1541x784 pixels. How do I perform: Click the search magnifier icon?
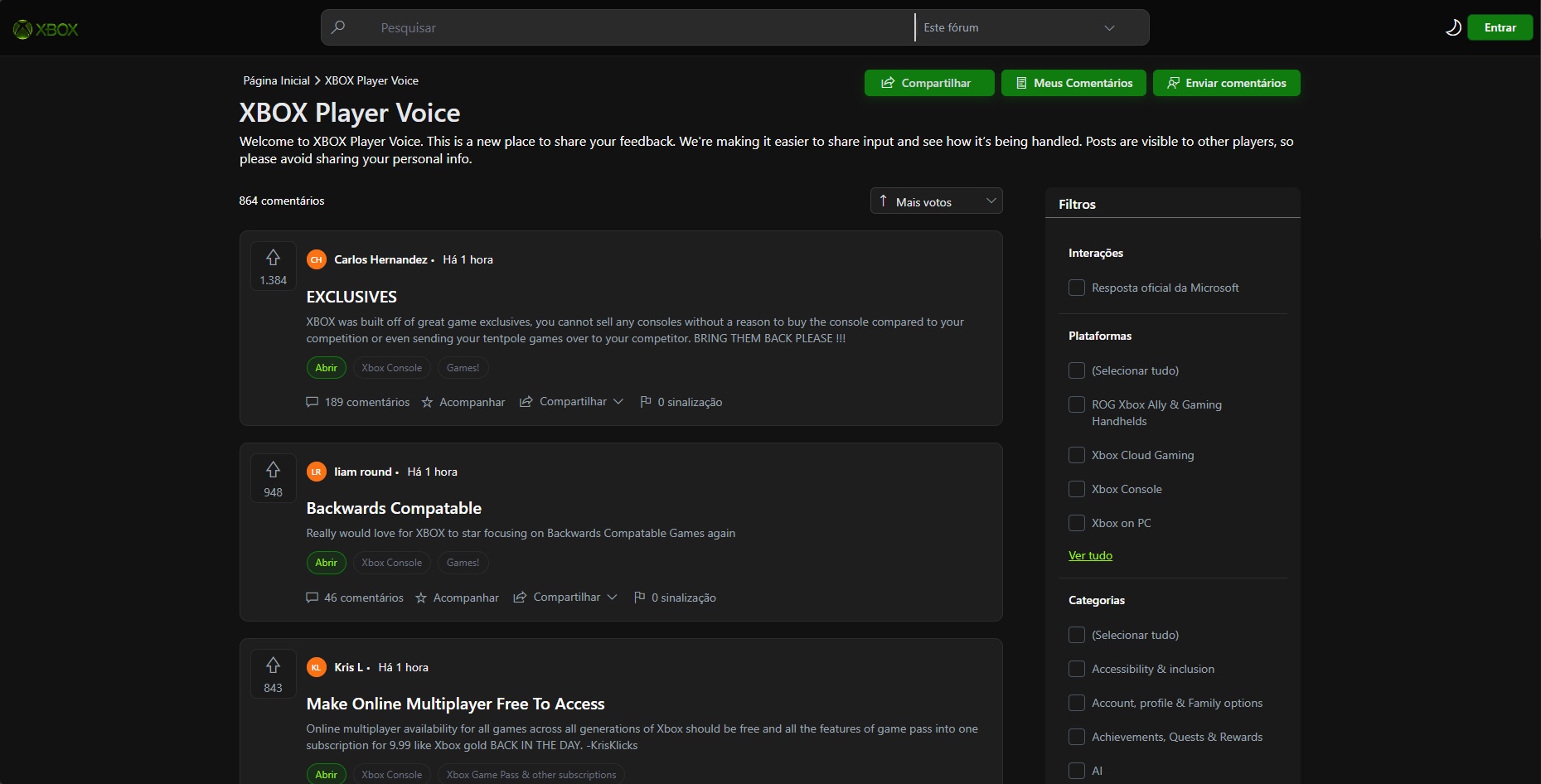coord(338,27)
